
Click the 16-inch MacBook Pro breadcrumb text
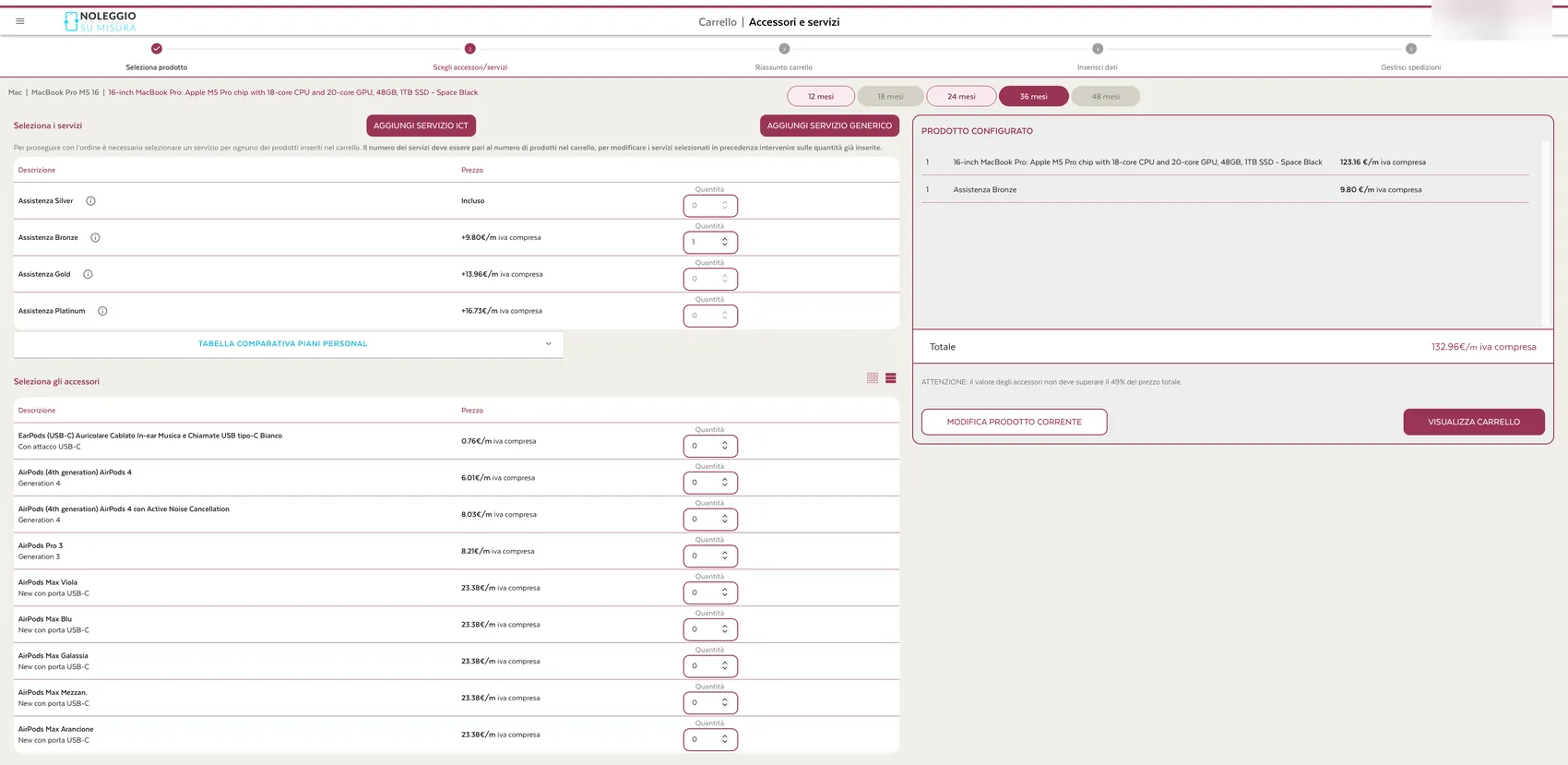pos(293,92)
